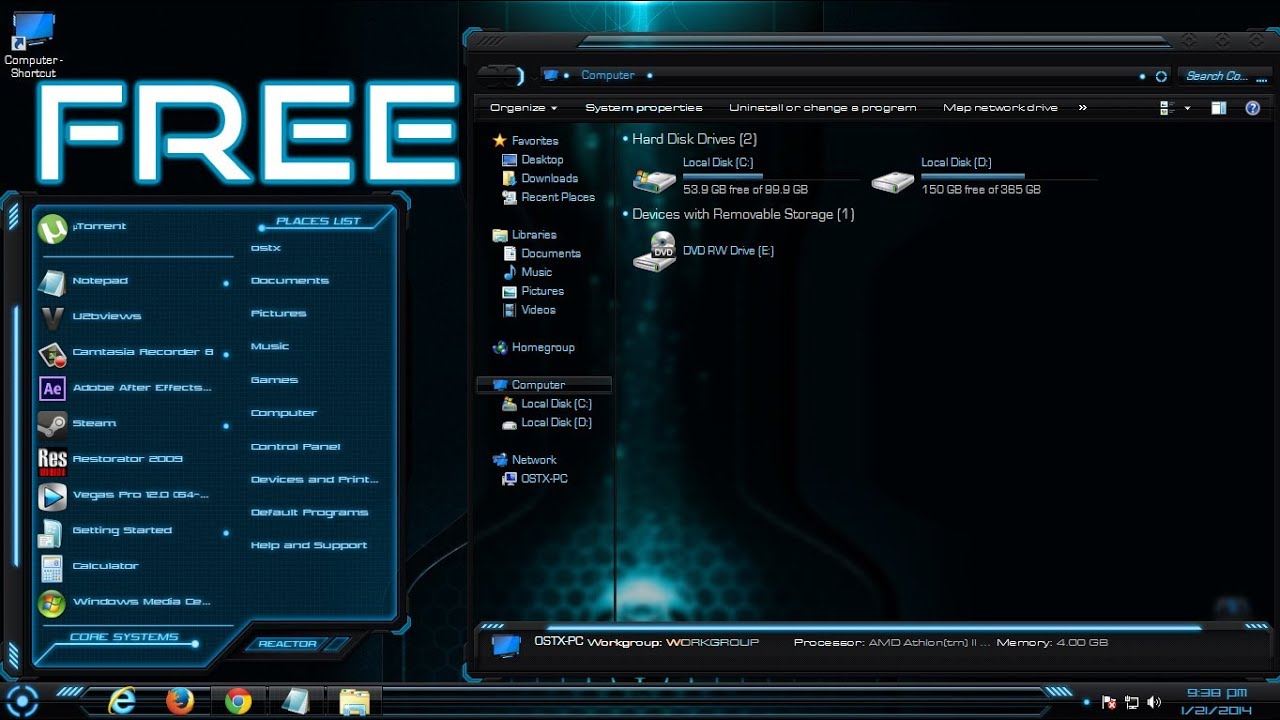Click the clock showing 9:38 pm
1280x720 pixels.
1215,693
